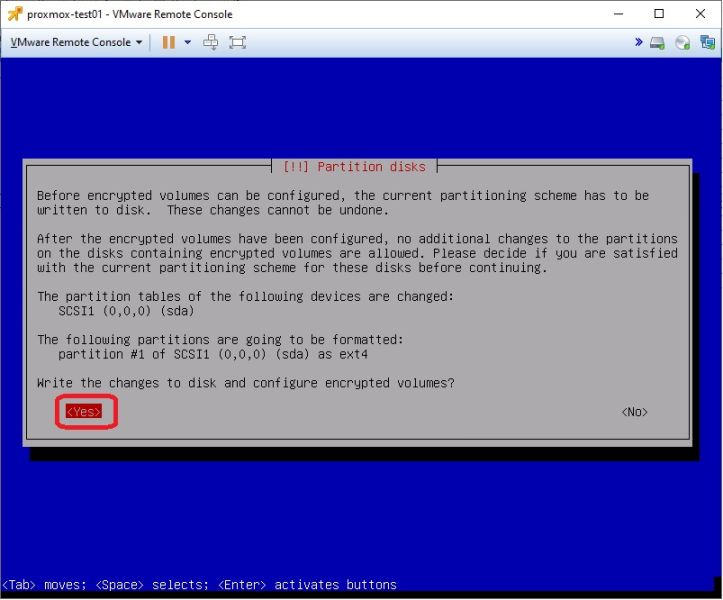Expand the power options dropdown arrow
This screenshot has height=600, width=723.
188,42
